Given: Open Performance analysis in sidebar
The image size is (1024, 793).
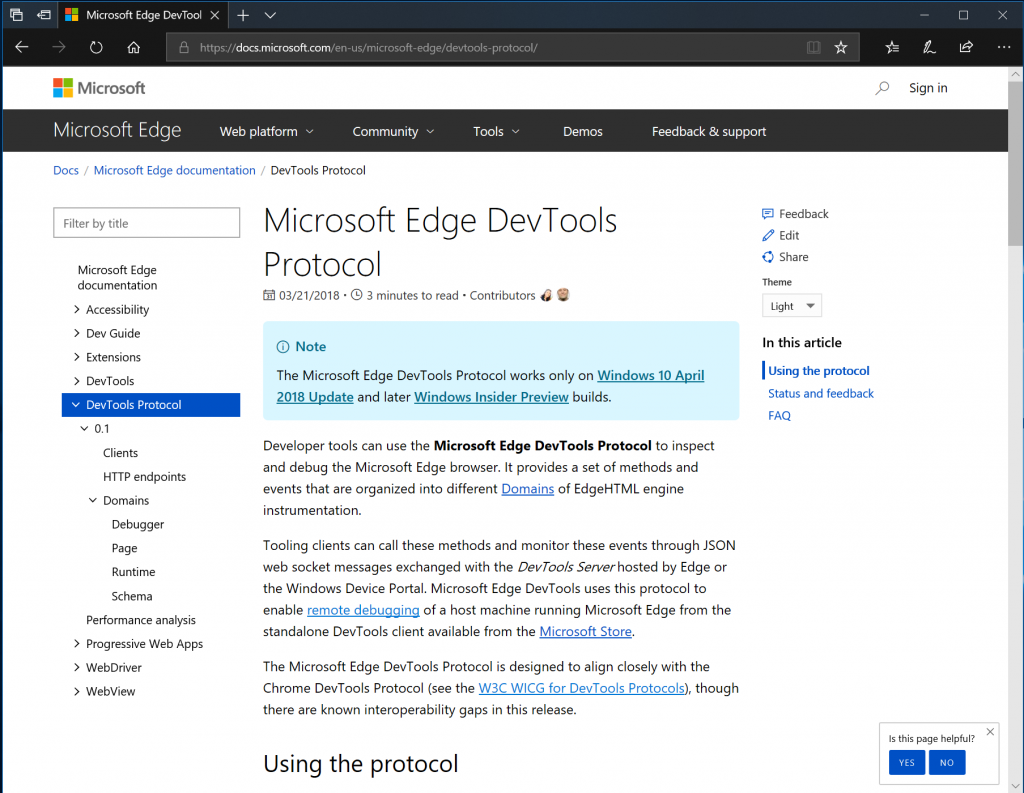Looking at the screenshot, I should pos(140,619).
